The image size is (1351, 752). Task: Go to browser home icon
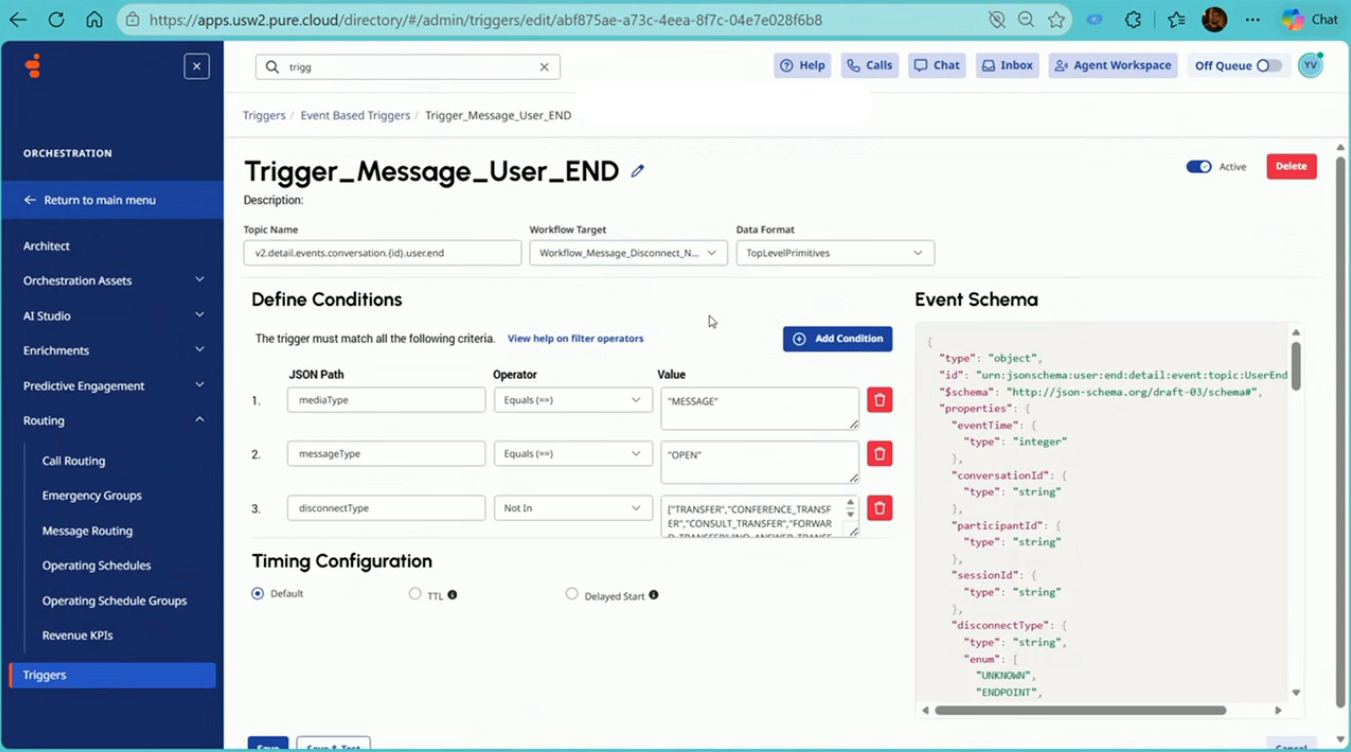point(94,19)
